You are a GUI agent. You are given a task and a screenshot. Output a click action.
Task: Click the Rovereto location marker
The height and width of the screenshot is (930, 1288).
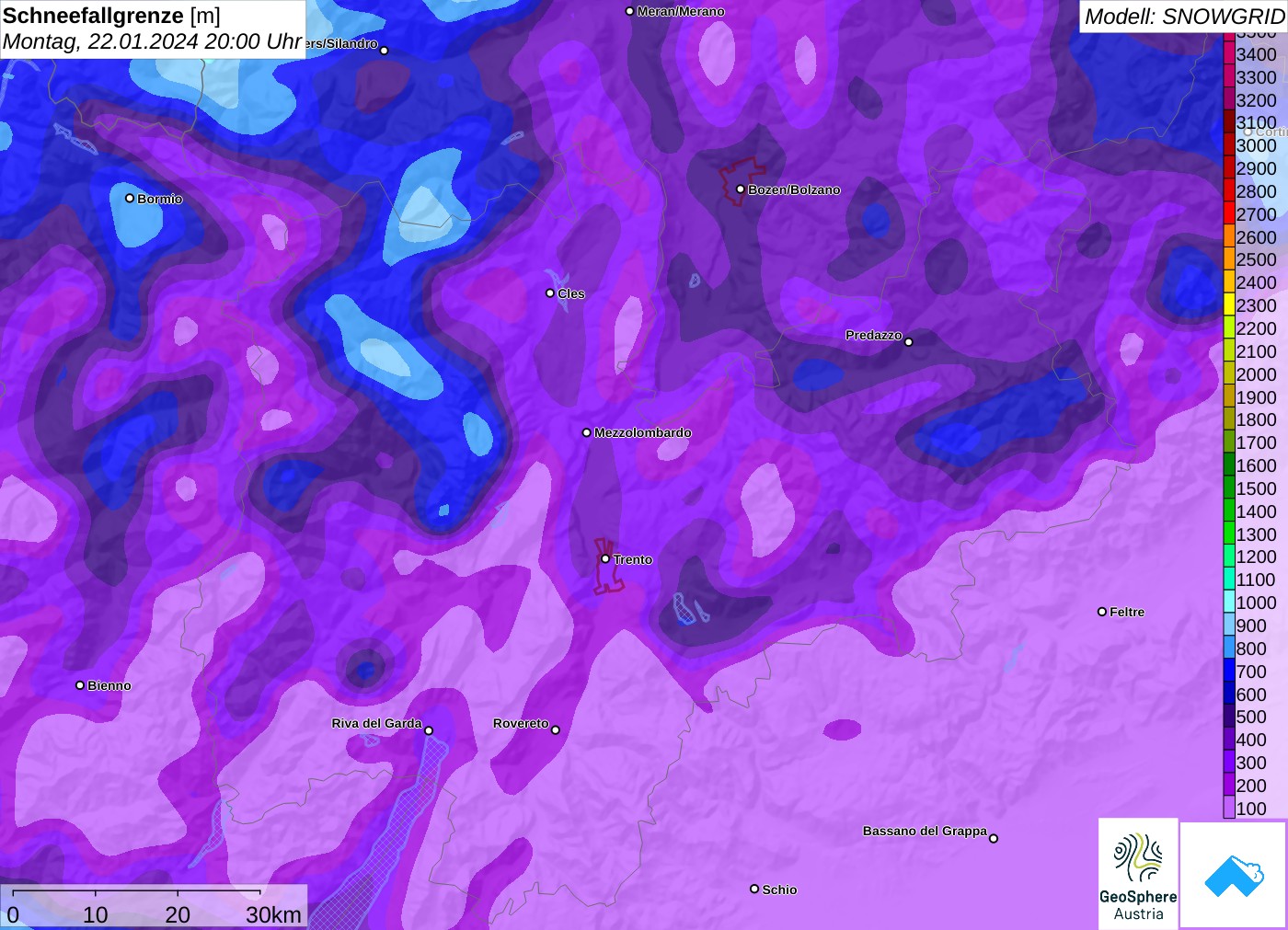(x=555, y=729)
